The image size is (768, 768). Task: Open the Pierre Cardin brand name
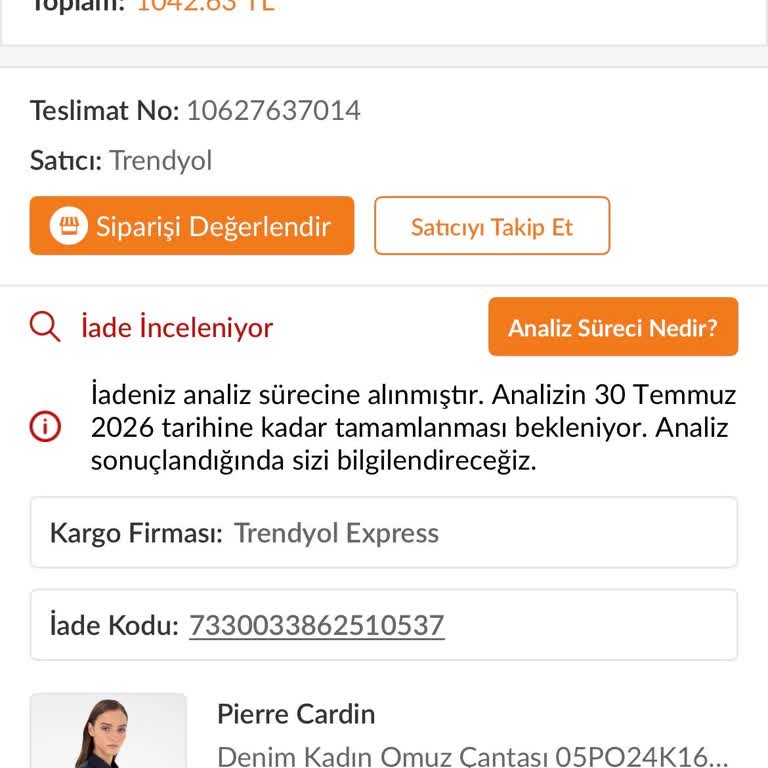(296, 714)
